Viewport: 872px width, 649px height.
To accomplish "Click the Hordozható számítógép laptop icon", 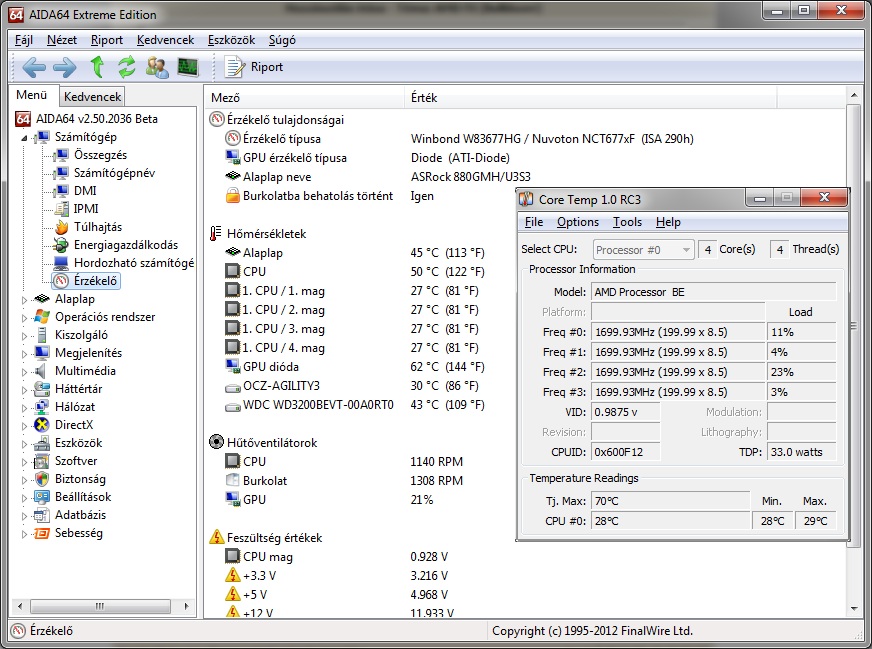I will (61, 262).
